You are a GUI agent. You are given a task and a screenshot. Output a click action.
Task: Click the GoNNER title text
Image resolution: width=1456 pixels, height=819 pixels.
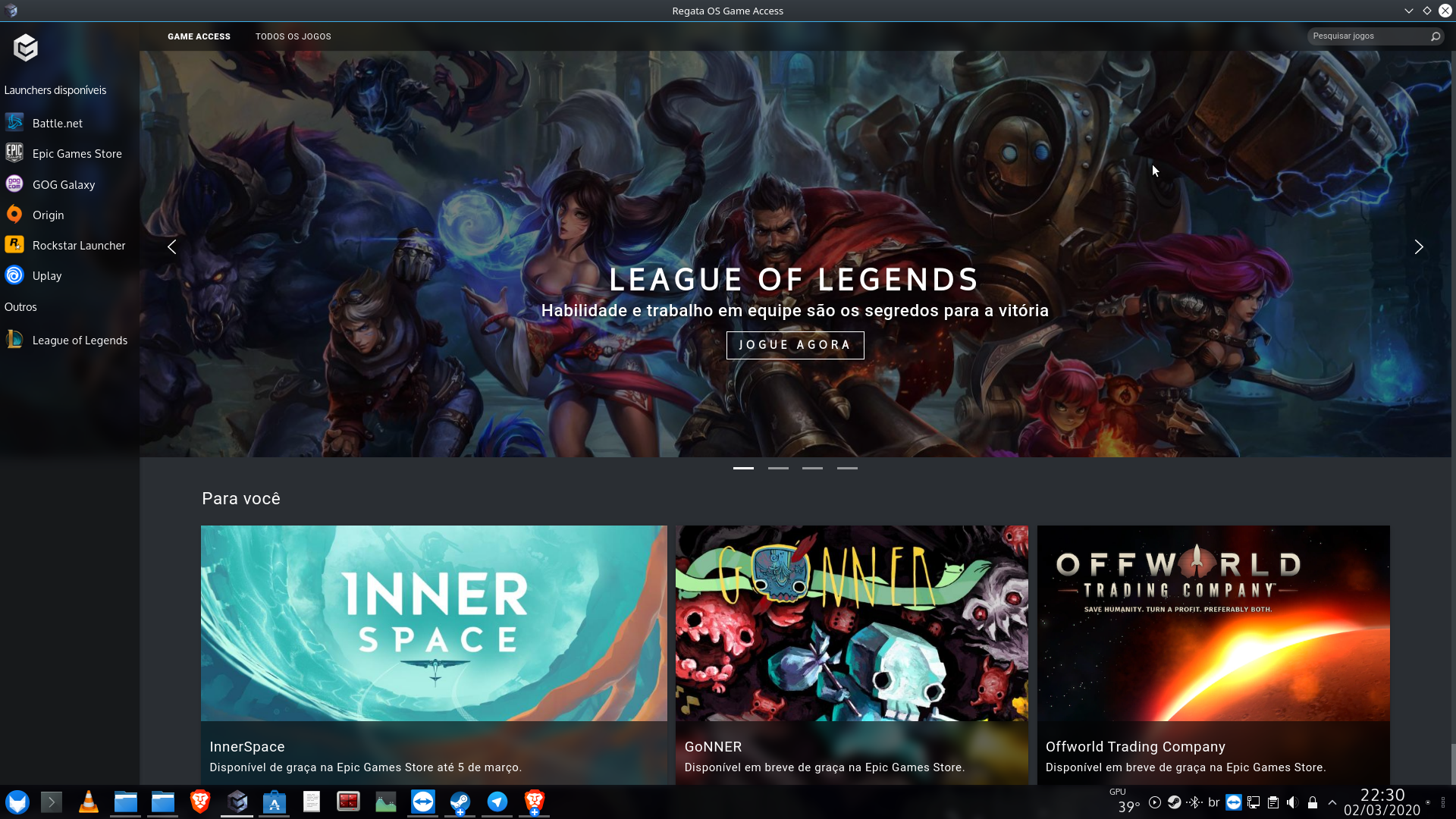click(x=713, y=747)
